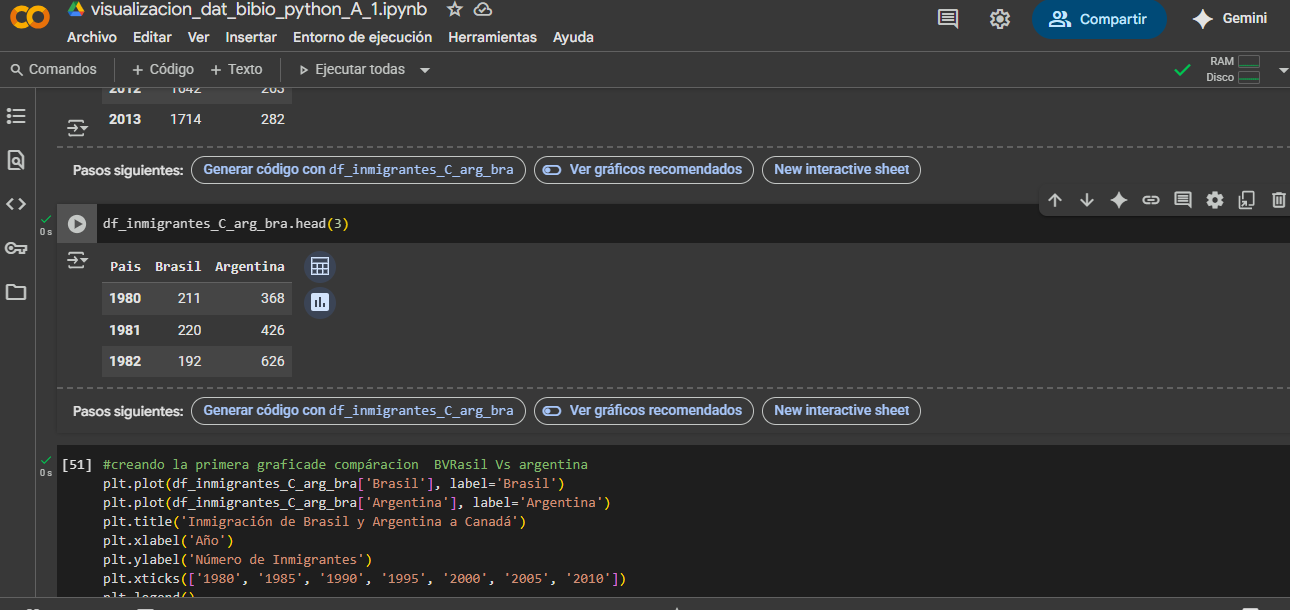1290x610 pixels.
Task: Expand the Ejecutar todas dropdown arrow
Action: 425,70
